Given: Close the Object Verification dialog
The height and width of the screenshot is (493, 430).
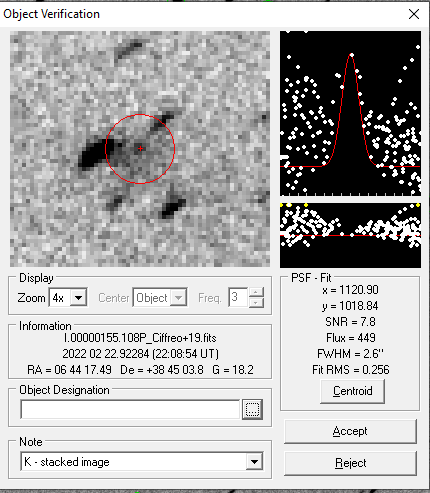Looking at the screenshot, I should click(414, 14).
